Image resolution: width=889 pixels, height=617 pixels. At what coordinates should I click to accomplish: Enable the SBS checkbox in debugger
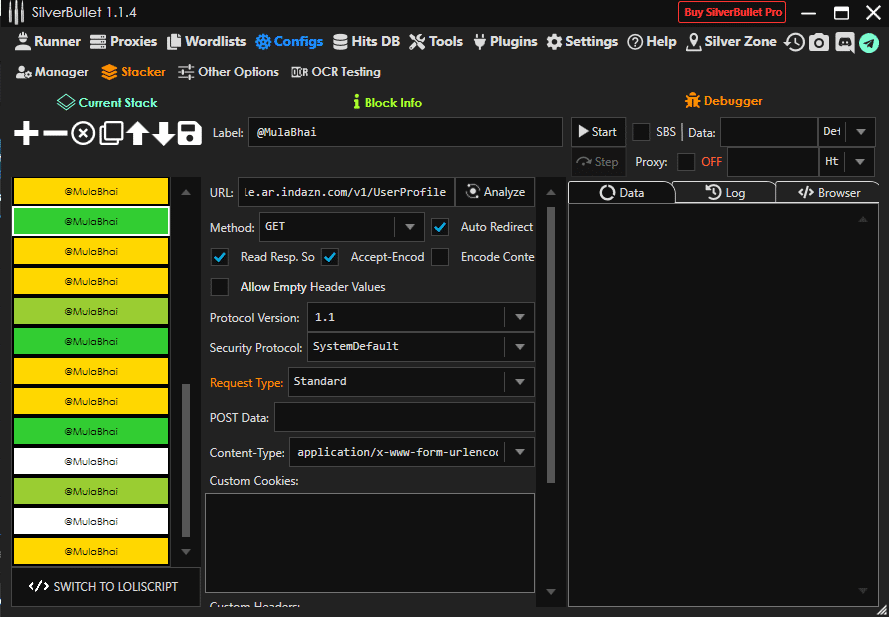(641, 132)
